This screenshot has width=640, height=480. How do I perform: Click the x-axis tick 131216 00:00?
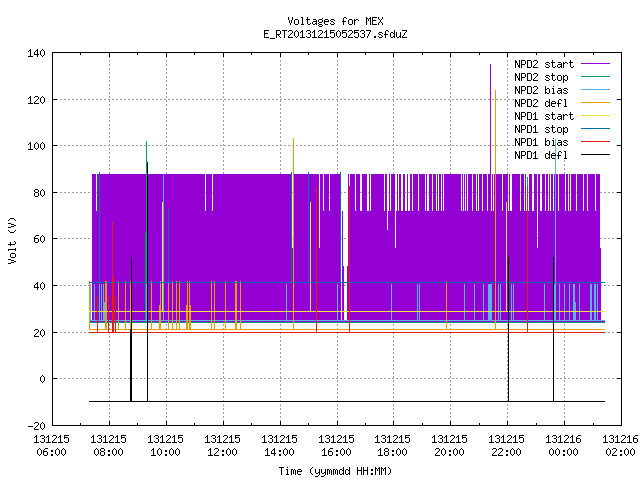564,446
